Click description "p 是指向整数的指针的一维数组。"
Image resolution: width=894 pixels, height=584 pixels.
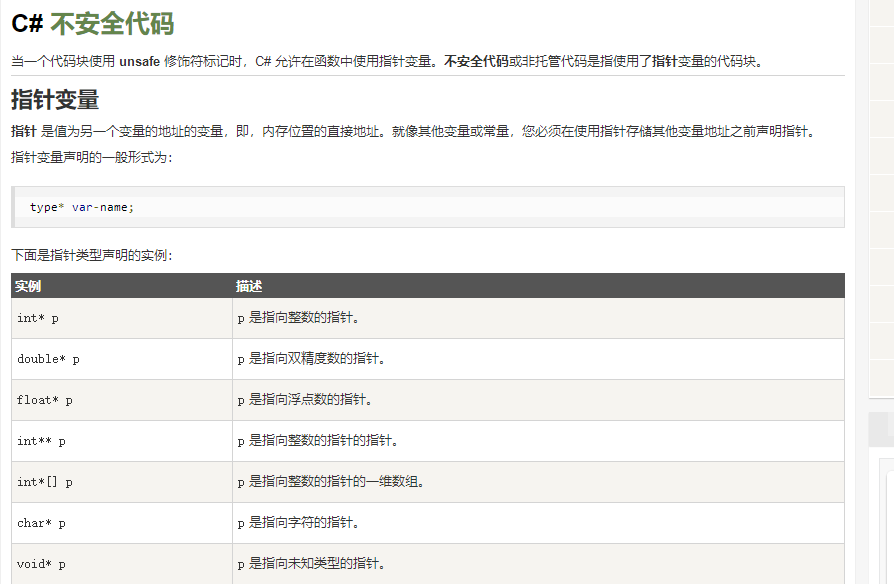(331, 482)
